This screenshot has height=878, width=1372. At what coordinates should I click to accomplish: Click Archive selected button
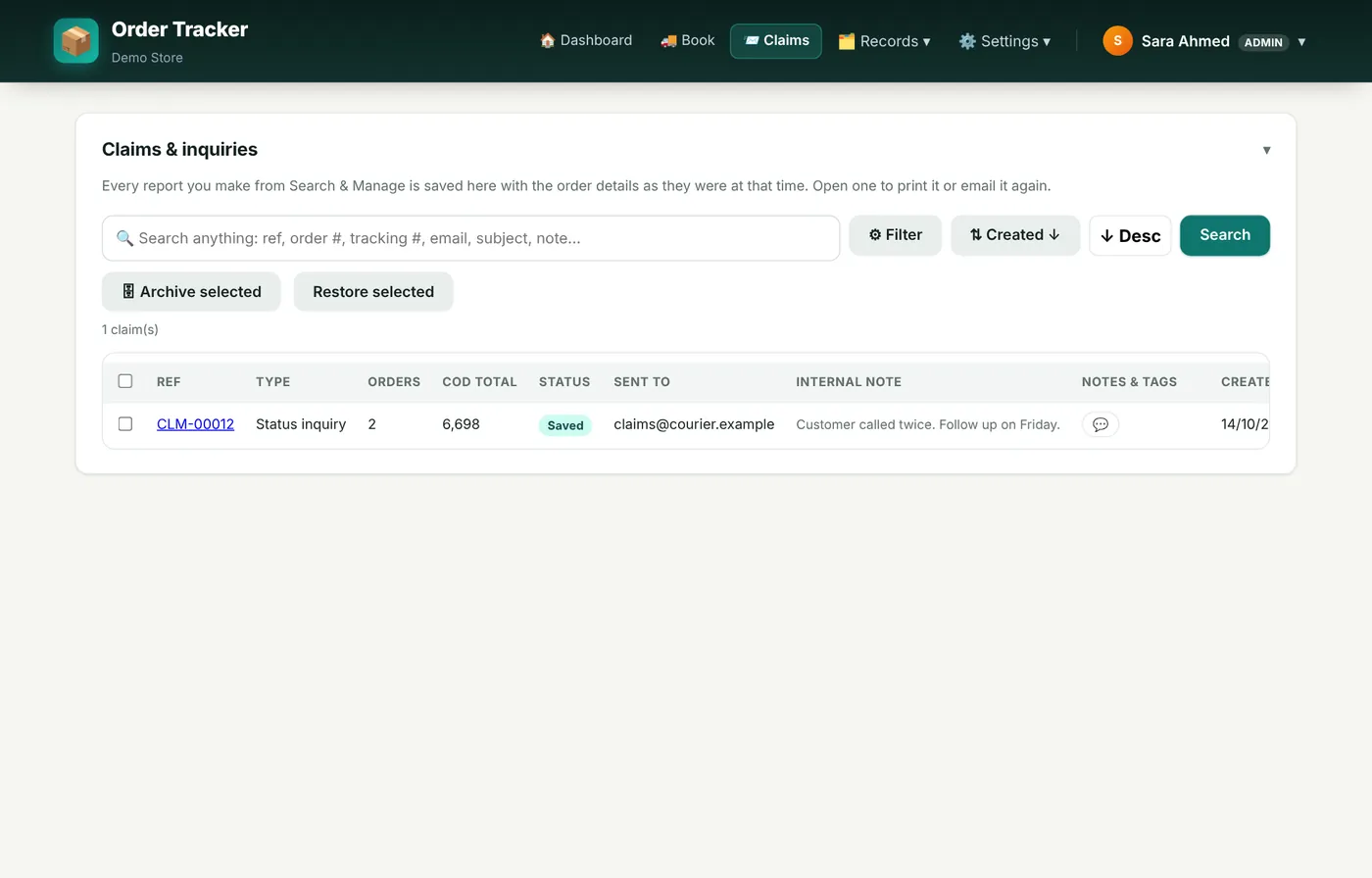coord(191,292)
